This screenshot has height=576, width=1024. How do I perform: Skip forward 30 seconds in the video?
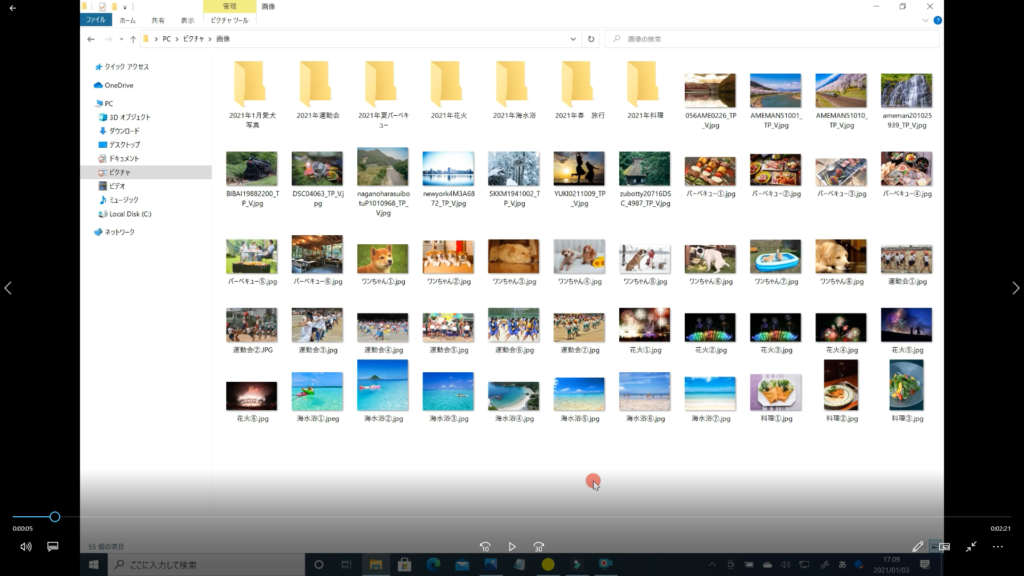point(538,547)
